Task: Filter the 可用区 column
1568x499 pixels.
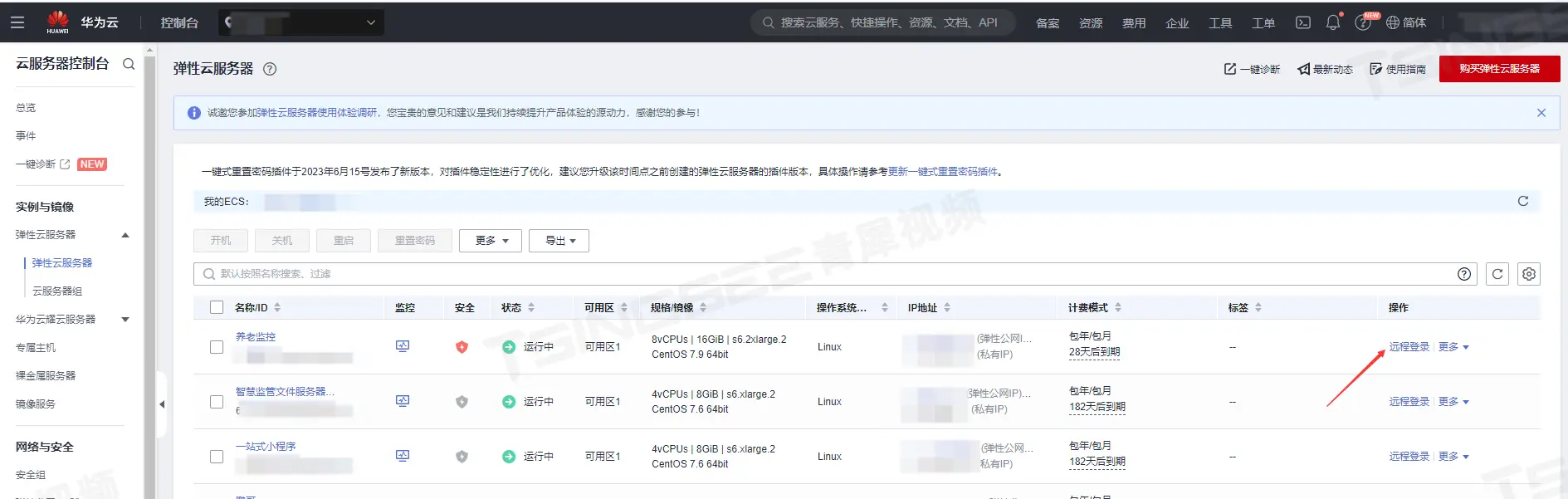Action: pyautogui.click(x=624, y=307)
